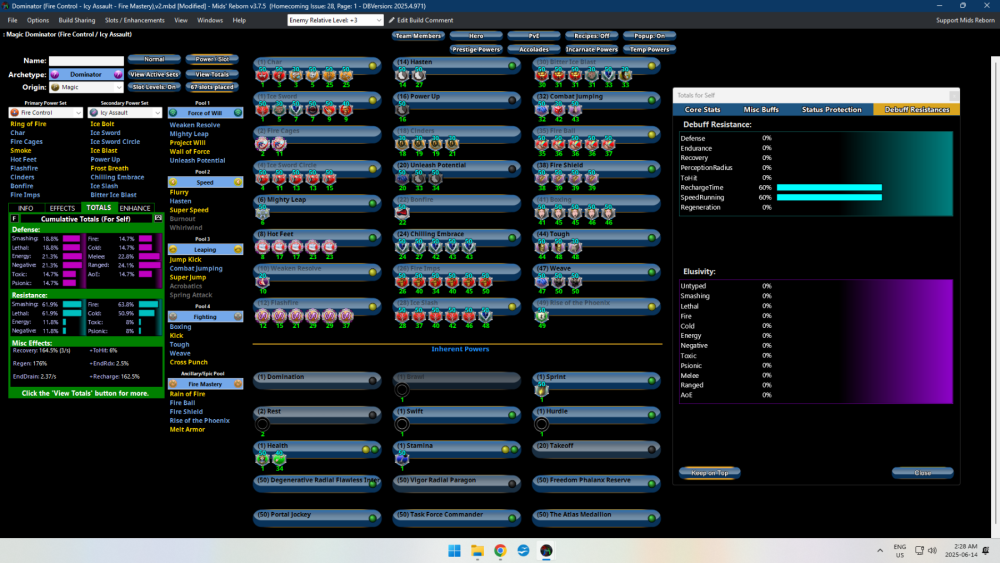Click the first enhancement slot under Flashfire
Viewport: 1000px width, 563px height.
[262, 316]
